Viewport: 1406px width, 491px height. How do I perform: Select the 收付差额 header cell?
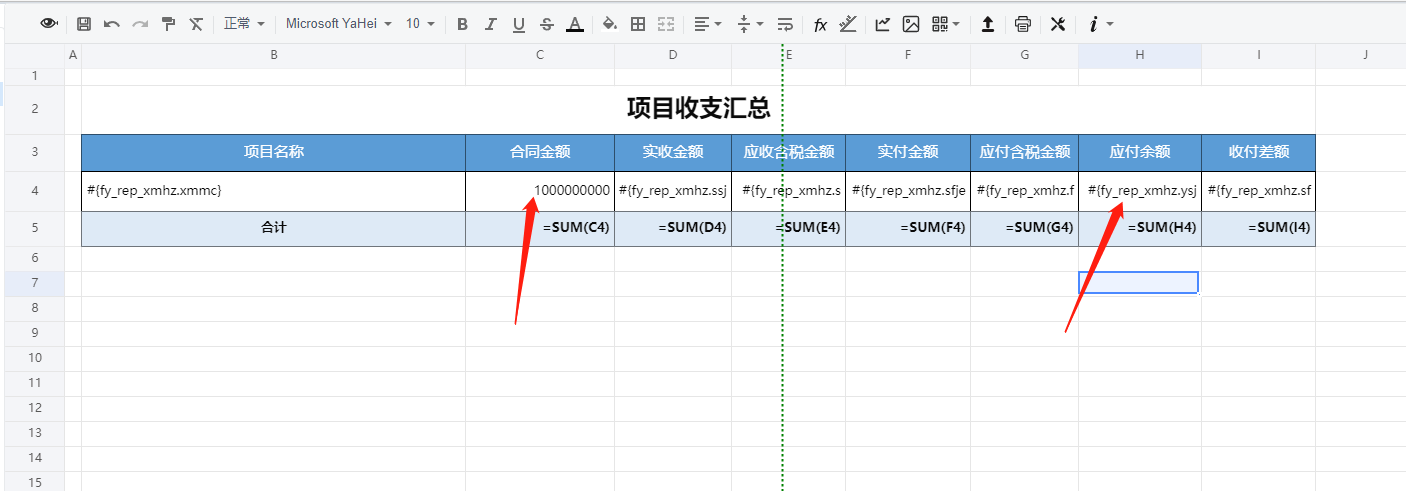click(1258, 152)
